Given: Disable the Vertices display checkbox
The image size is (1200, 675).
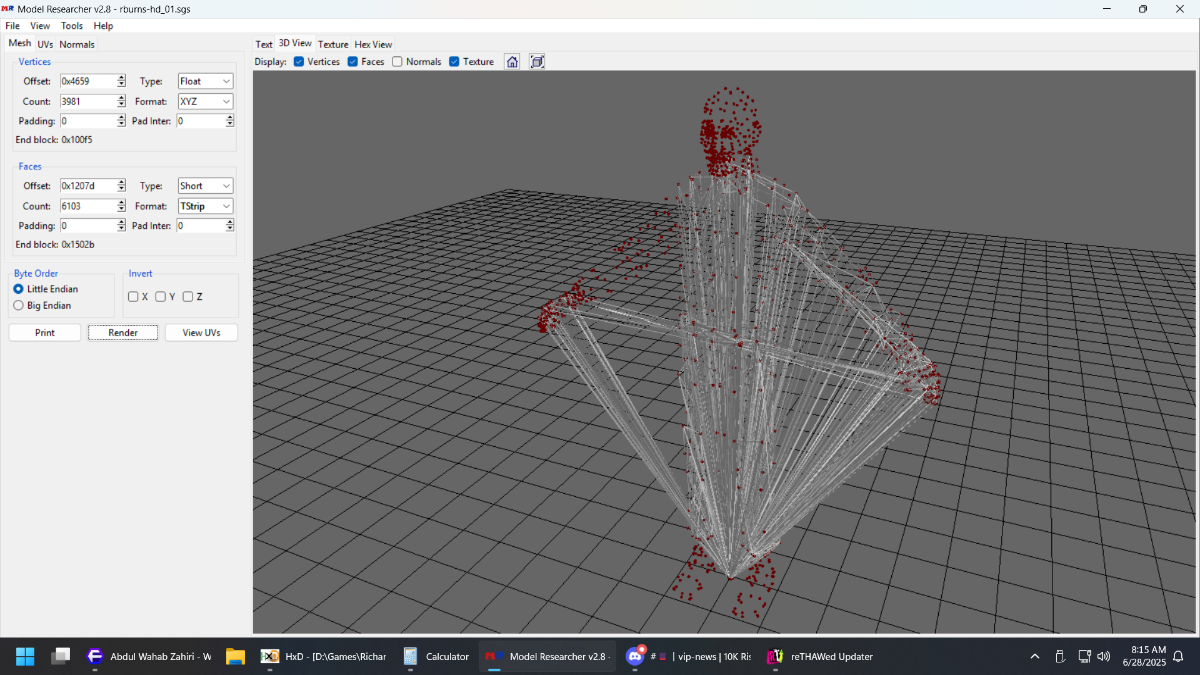Looking at the screenshot, I should pyautogui.click(x=299, y=62).
